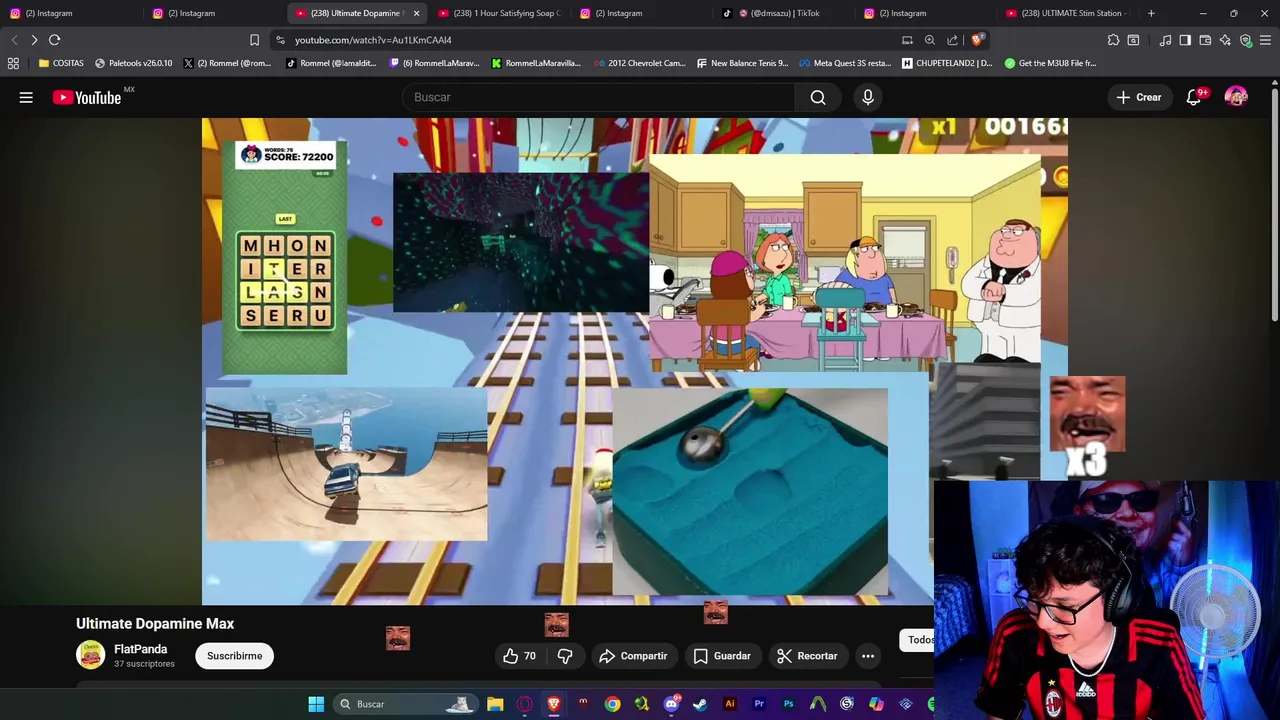
Task: Focus the YouTube Buscar search field
Action: point(600,97)
